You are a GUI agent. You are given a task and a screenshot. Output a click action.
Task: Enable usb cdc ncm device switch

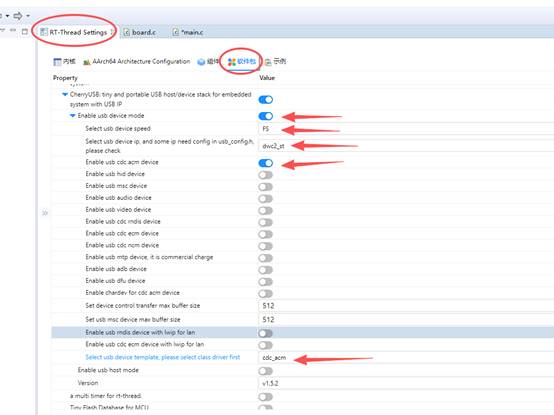tap(266, 246)
